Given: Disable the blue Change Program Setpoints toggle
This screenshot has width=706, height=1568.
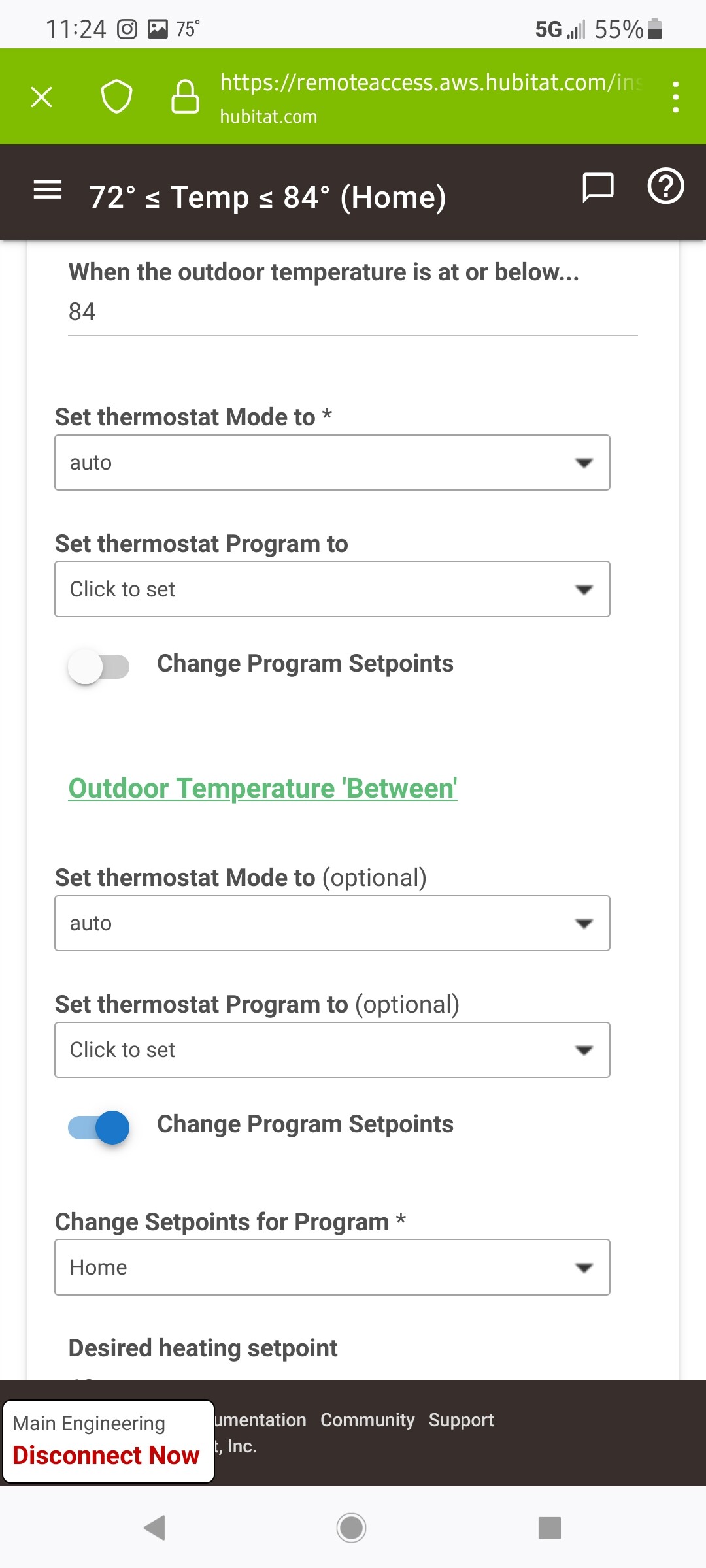Looking at the screenshot, I should click(99, 1127).
